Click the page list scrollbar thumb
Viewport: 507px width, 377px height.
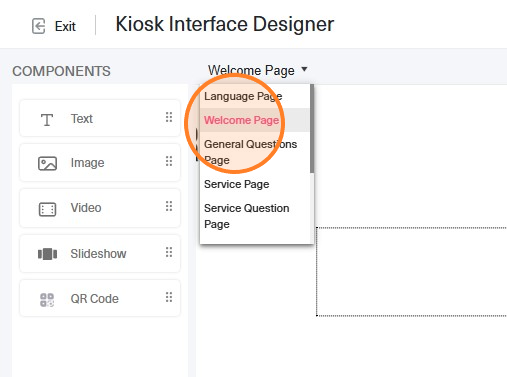tap(312, 129)
